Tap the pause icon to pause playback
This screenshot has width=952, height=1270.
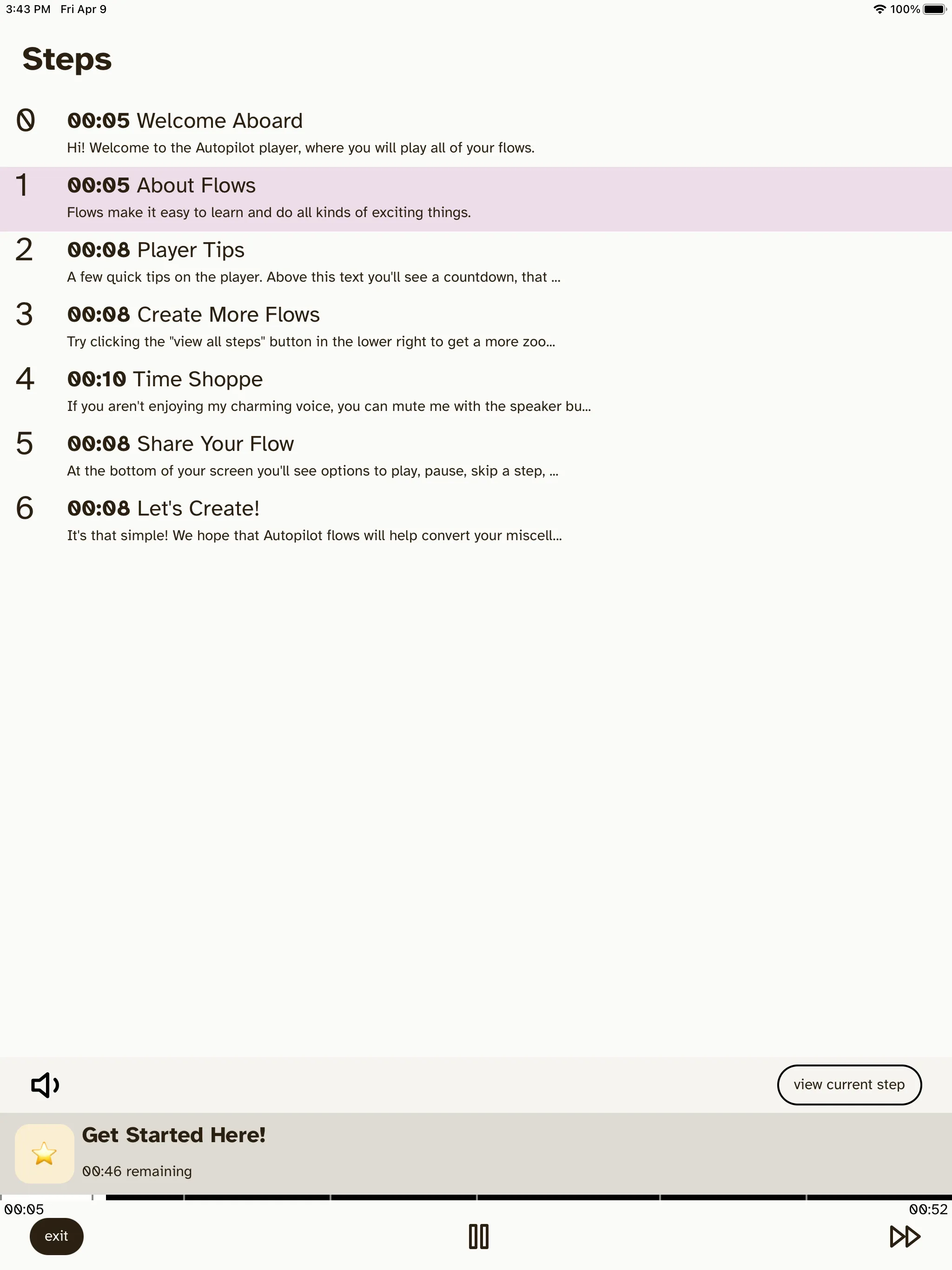coord(477,1234)
